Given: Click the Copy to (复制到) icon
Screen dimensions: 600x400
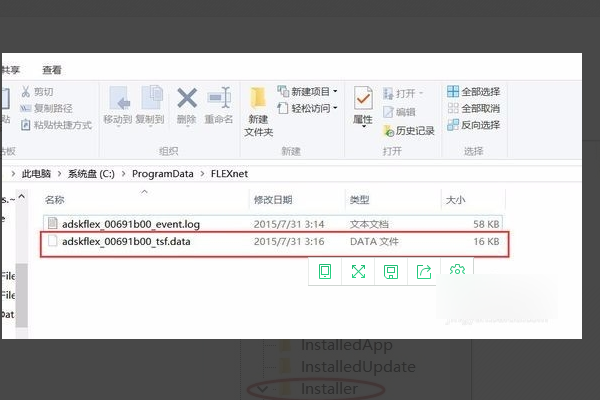Looking at the screenshot, I should coord(150,98).
